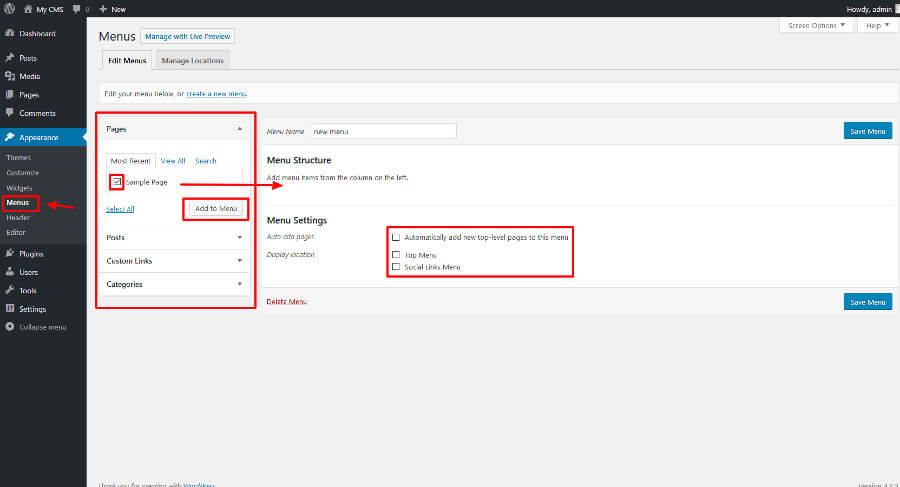The image size is (900, 487).
Task: Click the top Save Menu button
Action: [868, 131]
